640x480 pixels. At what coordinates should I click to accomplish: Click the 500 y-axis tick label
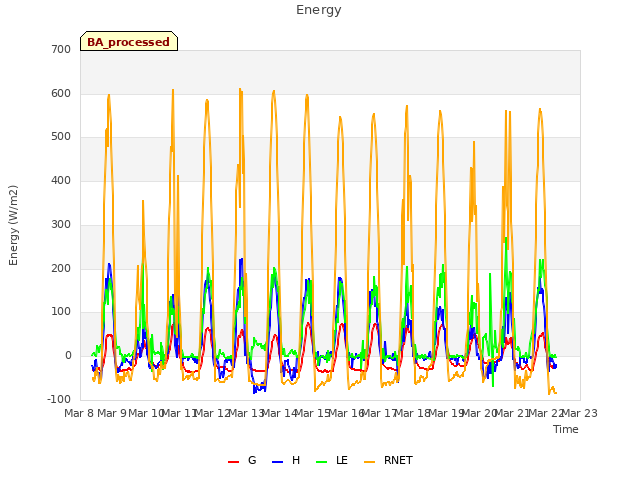coord(61,137)
